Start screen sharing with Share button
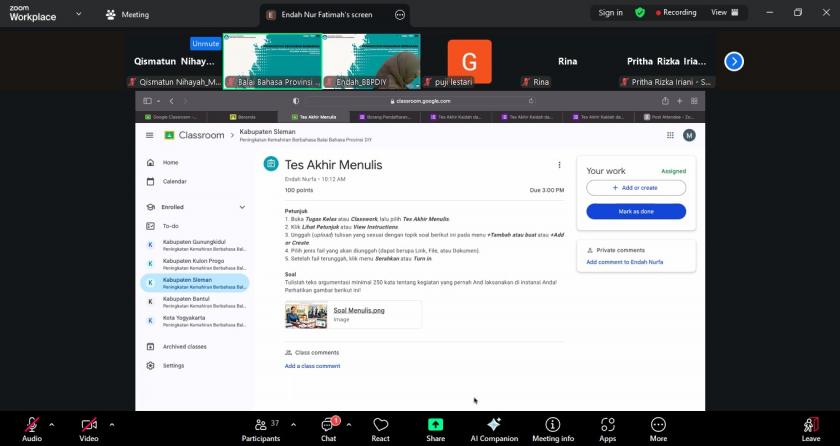The height and width of the screenshot is (446, 840). pyautogui.click(x=435, y=428)
